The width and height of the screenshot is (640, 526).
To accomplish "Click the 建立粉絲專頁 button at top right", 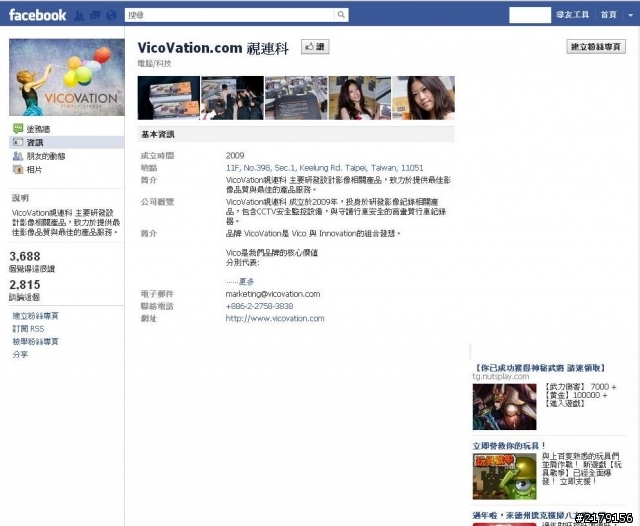I will [596, 47].
